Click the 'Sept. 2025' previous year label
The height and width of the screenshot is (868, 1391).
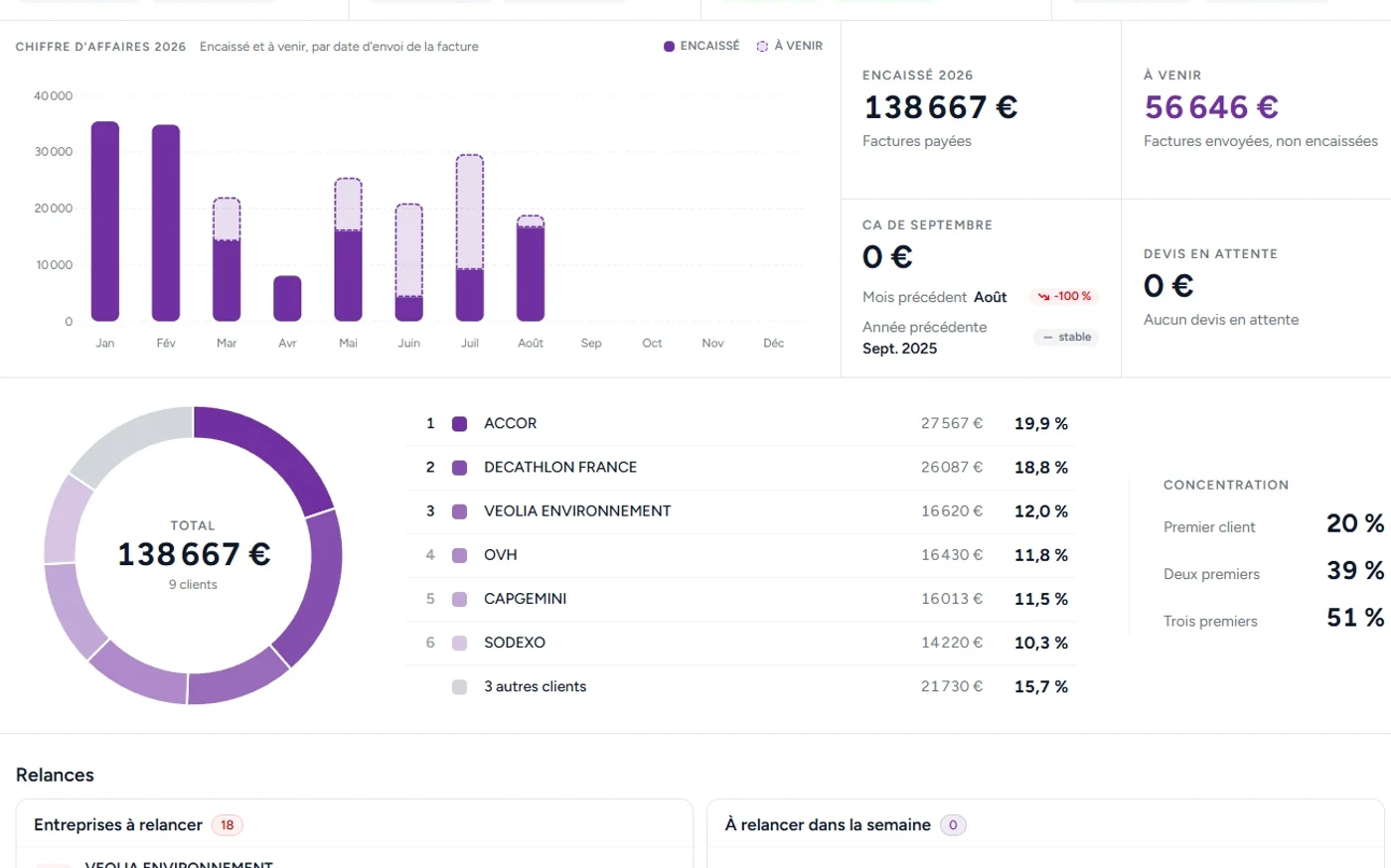coord(900,349)
